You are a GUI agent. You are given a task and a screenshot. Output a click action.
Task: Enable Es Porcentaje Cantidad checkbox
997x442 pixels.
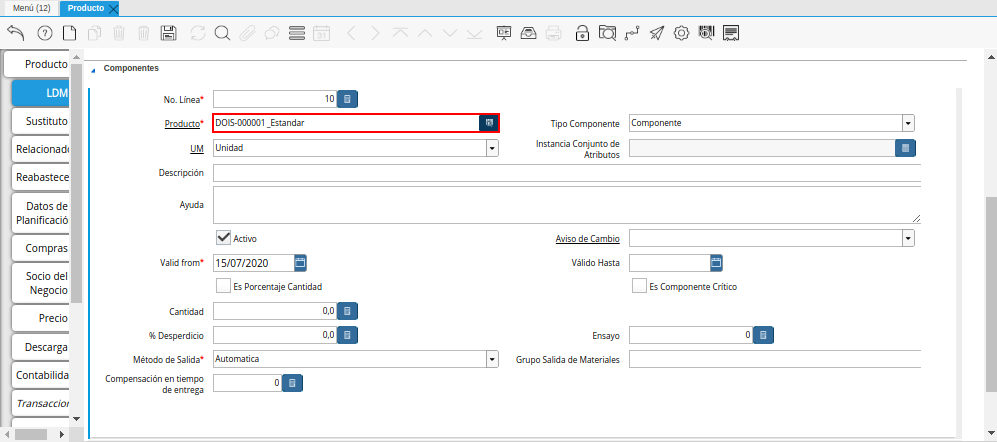tap(224, 286)
